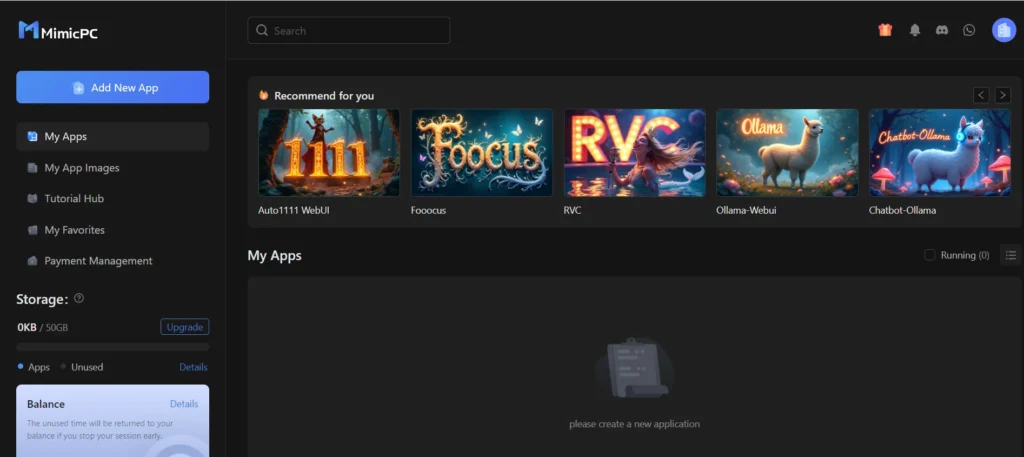Click the MimicPC logo
Image resolution: width=1024 pixels, height=457 pixels.
click(x=58, y=31)
